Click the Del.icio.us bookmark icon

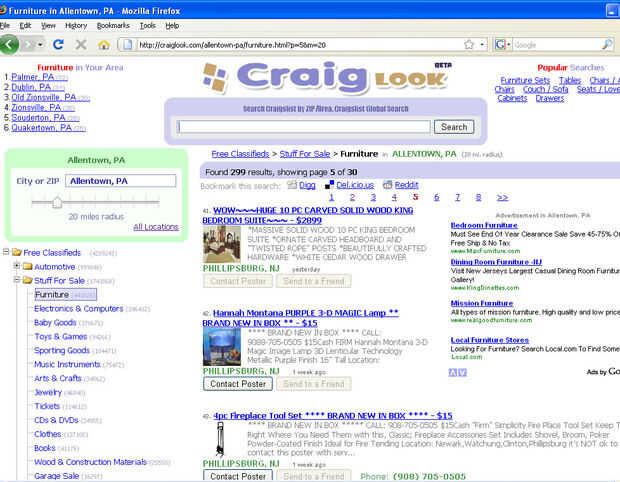[x=329, y=185]
